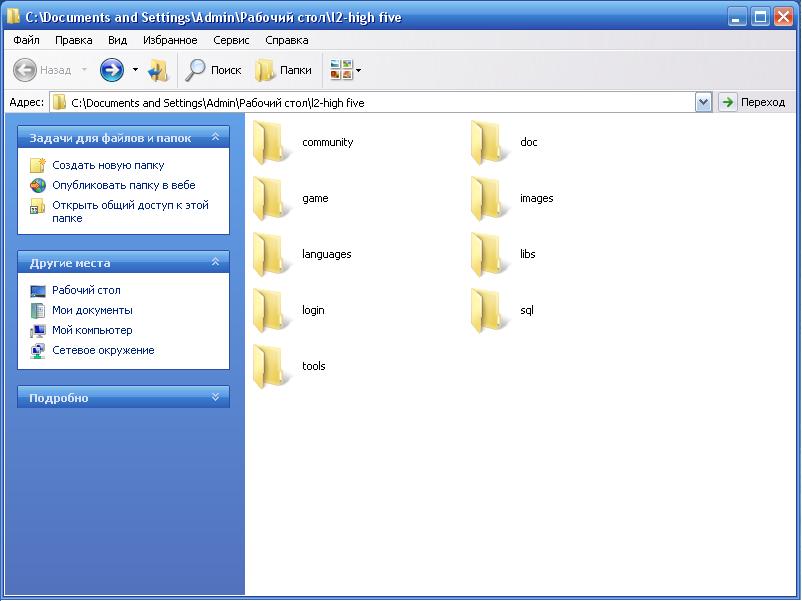
Task: Go to Рабочий стол link
Action: [x=86, y=291]
